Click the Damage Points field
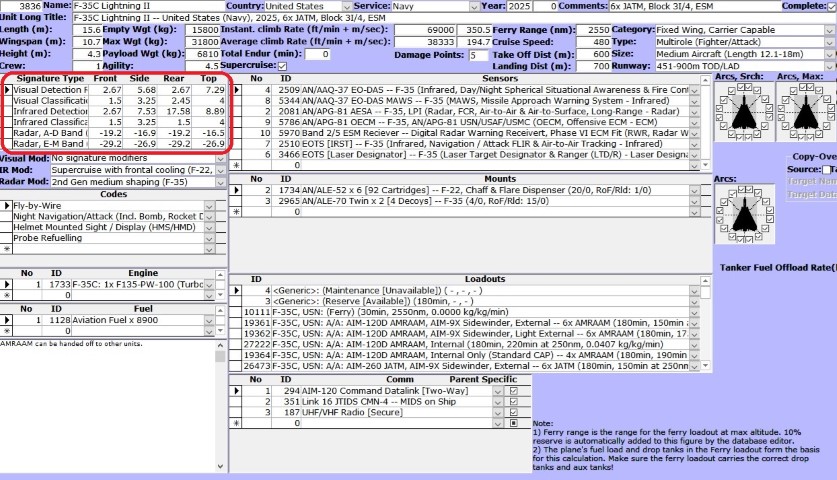 point(478,55)
